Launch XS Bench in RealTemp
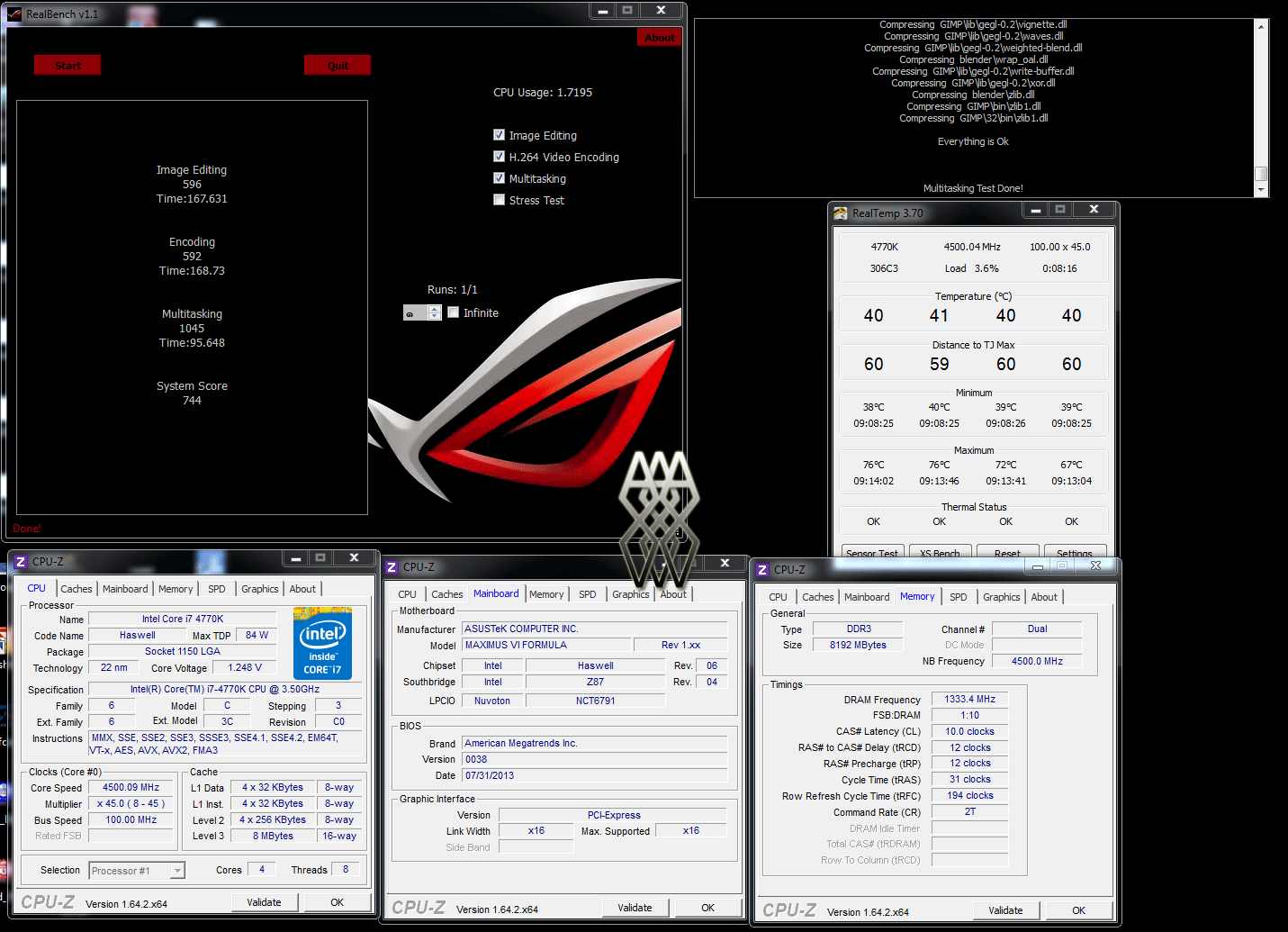The height and width of the screenshot is (932, 1288). [940, 553]
